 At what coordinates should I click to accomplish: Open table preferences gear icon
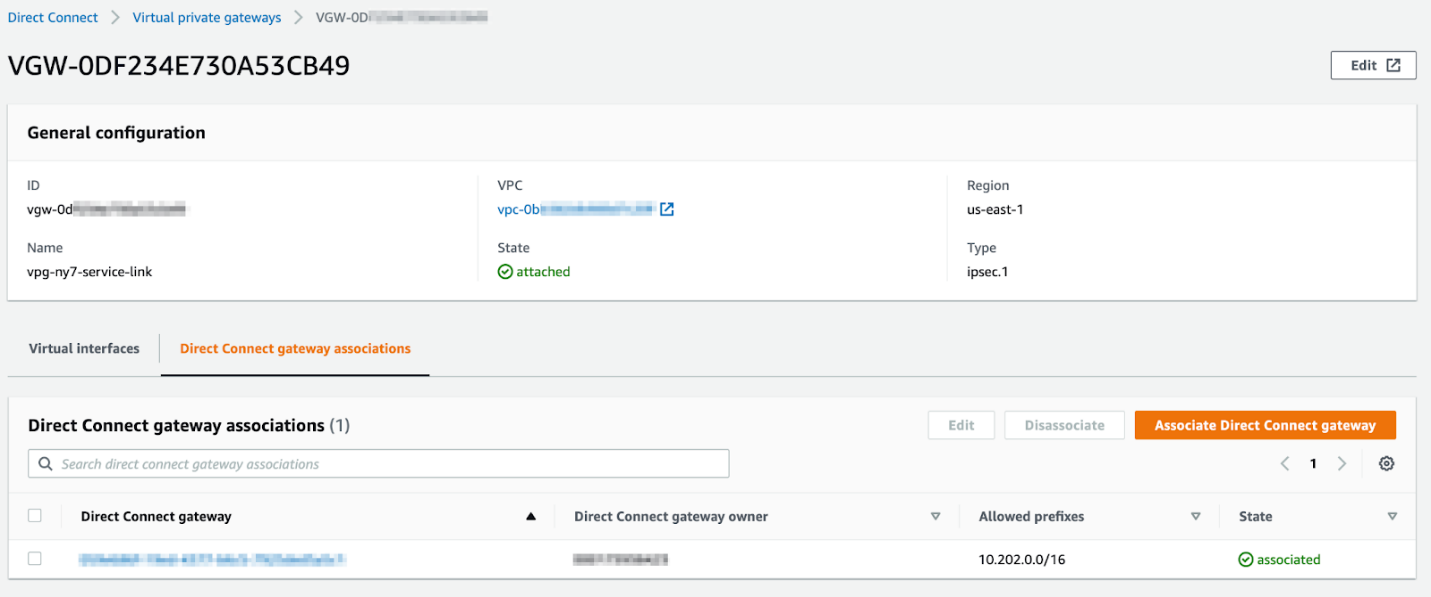1386,464
